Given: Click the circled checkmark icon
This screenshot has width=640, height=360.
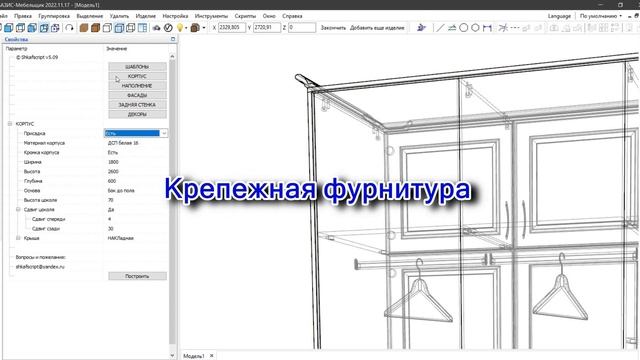Looking at the screenshot, I should tap(168, 28).
